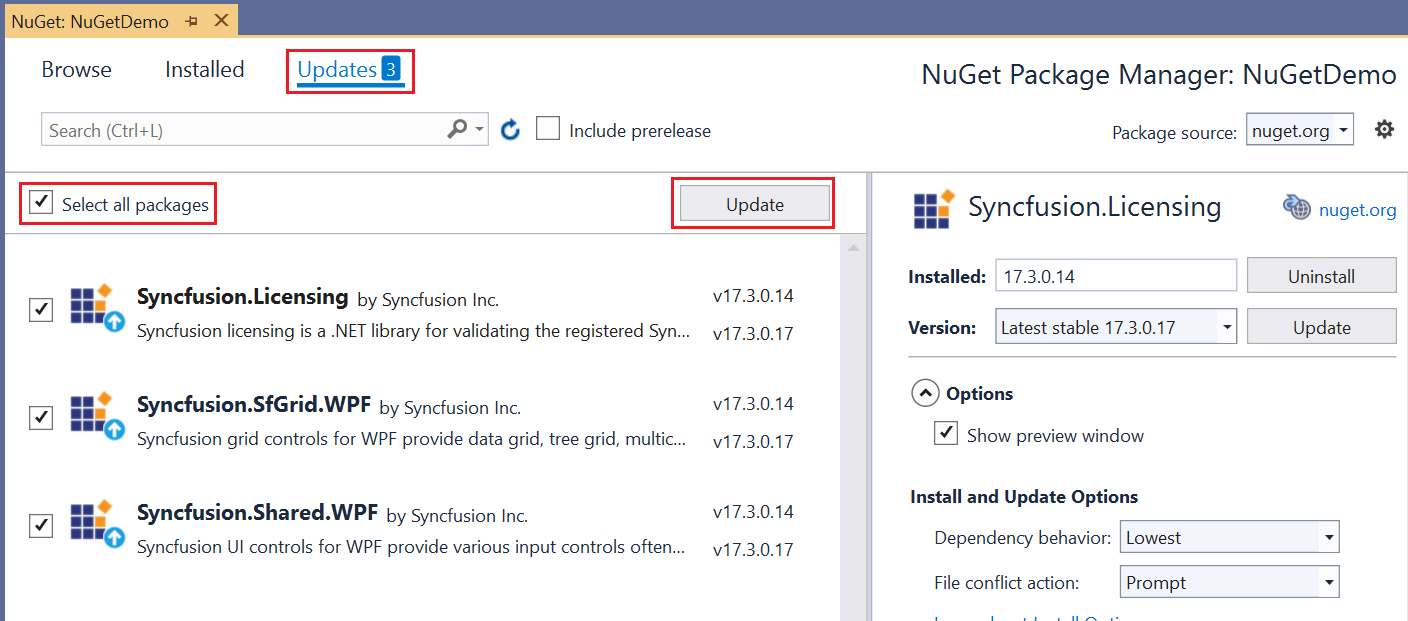This screenshot has width=1408, height=621.
Task: Collapse the Options section
Action: 925,393
